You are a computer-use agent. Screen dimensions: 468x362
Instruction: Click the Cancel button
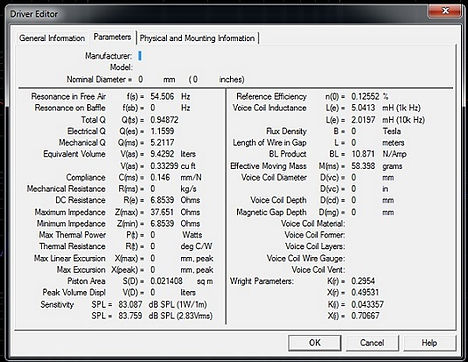pos(372,343)
